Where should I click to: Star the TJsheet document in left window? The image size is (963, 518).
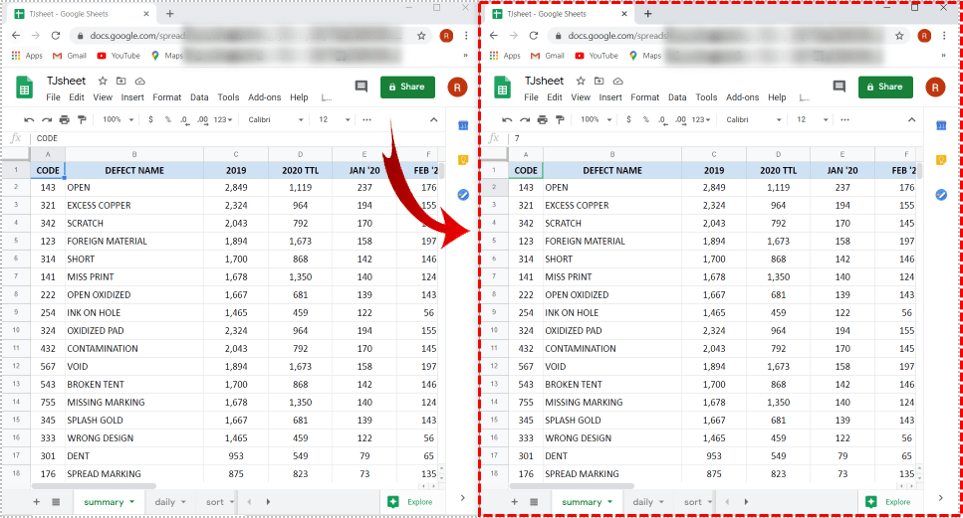coord(103,80)
